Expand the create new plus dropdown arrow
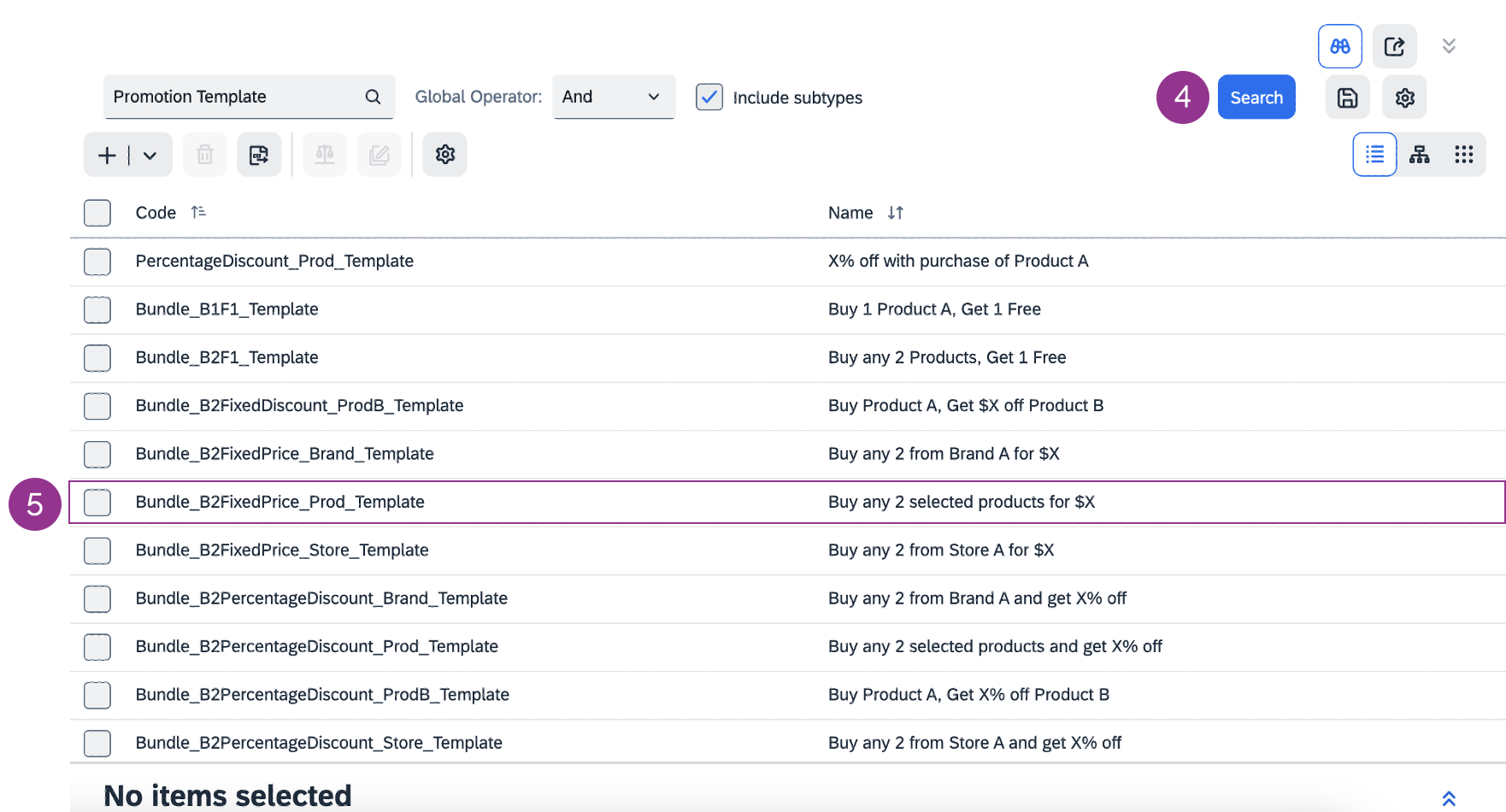The width and height of the screenshot is (1506, 812). point(150,156)
